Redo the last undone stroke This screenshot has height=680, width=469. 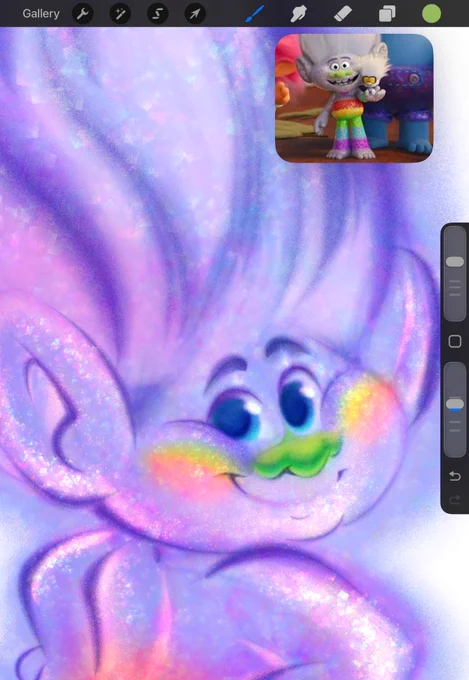click(455, 500)
